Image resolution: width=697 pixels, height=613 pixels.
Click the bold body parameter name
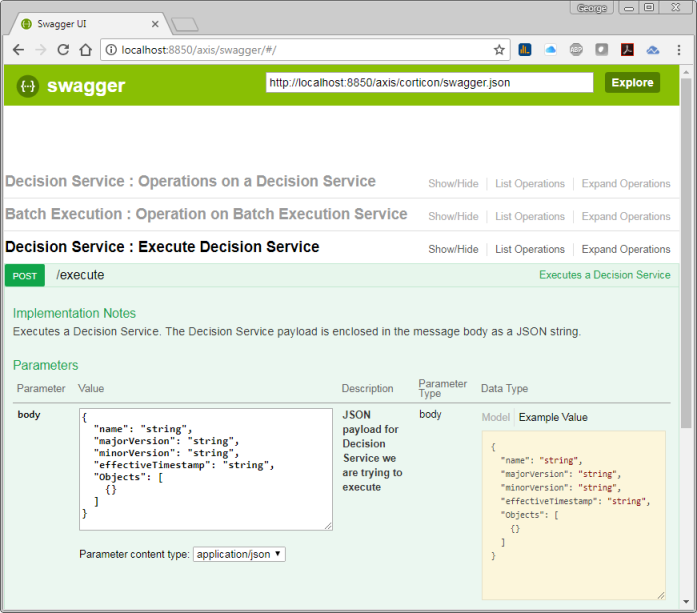pyautogui.click(x=29, y=415)
